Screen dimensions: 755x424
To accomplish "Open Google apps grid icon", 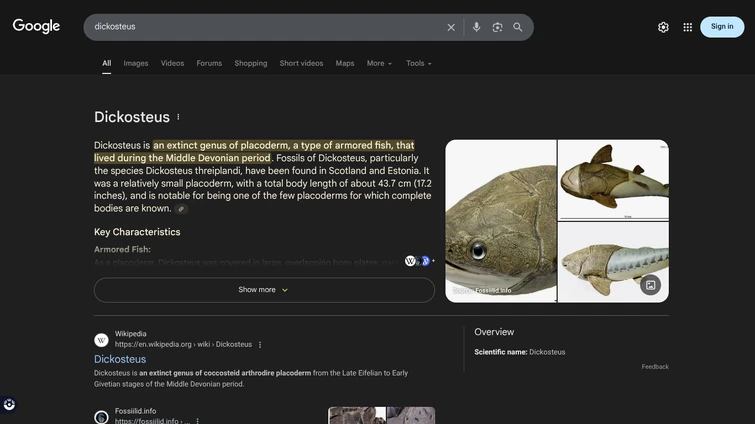I will pos(688,27).
